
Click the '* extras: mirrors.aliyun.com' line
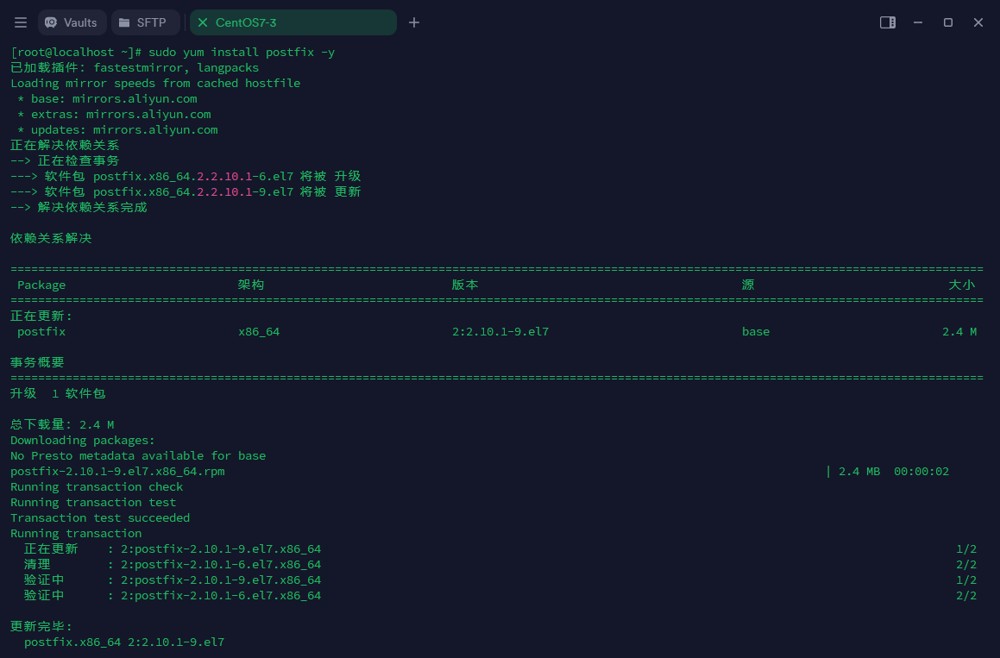coord(114,114)
